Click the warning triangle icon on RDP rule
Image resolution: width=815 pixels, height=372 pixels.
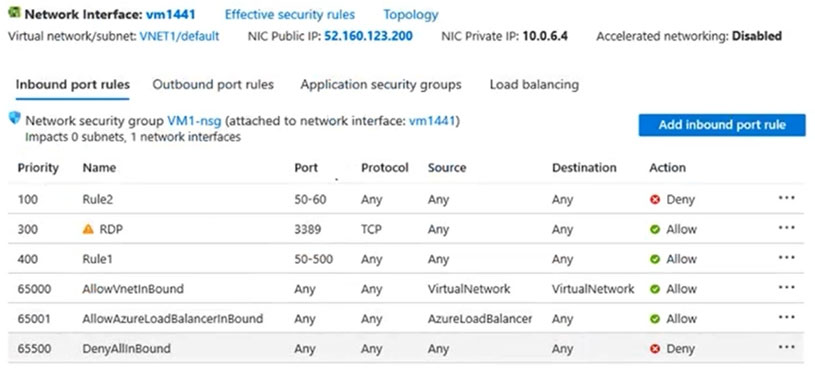pos(88,229)
